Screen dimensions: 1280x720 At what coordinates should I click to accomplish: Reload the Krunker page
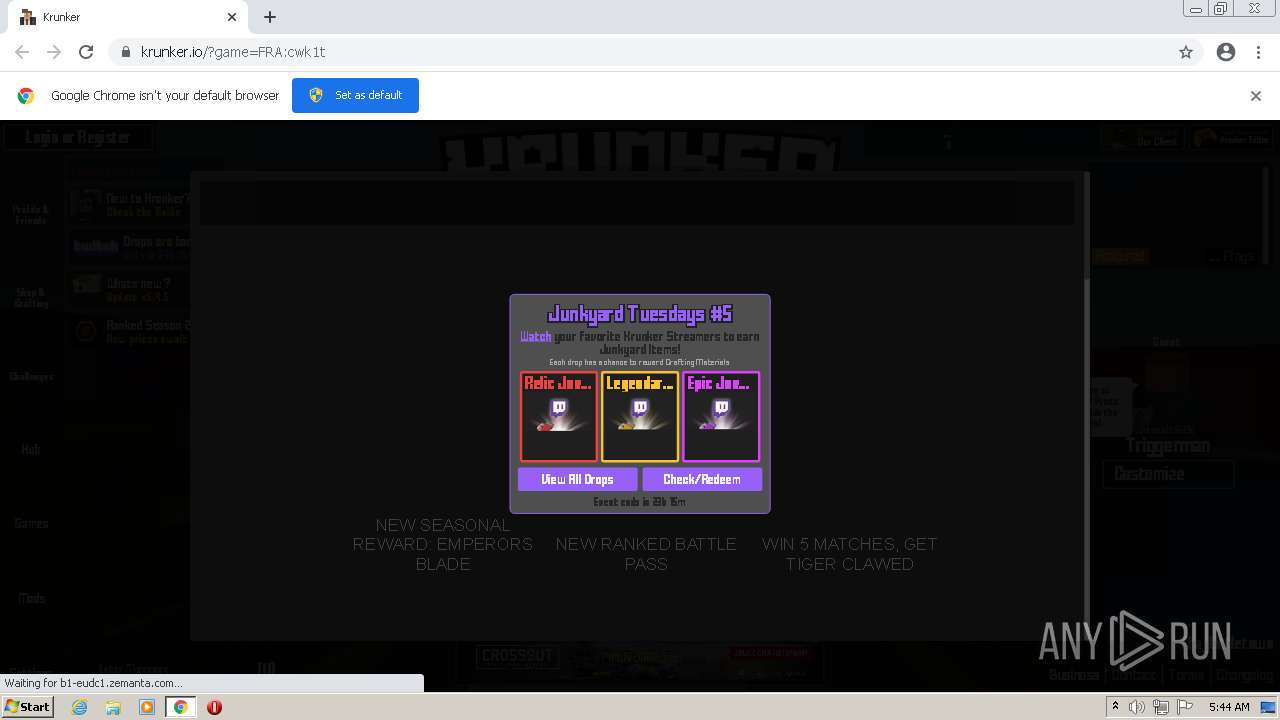[x=86, y=52]
